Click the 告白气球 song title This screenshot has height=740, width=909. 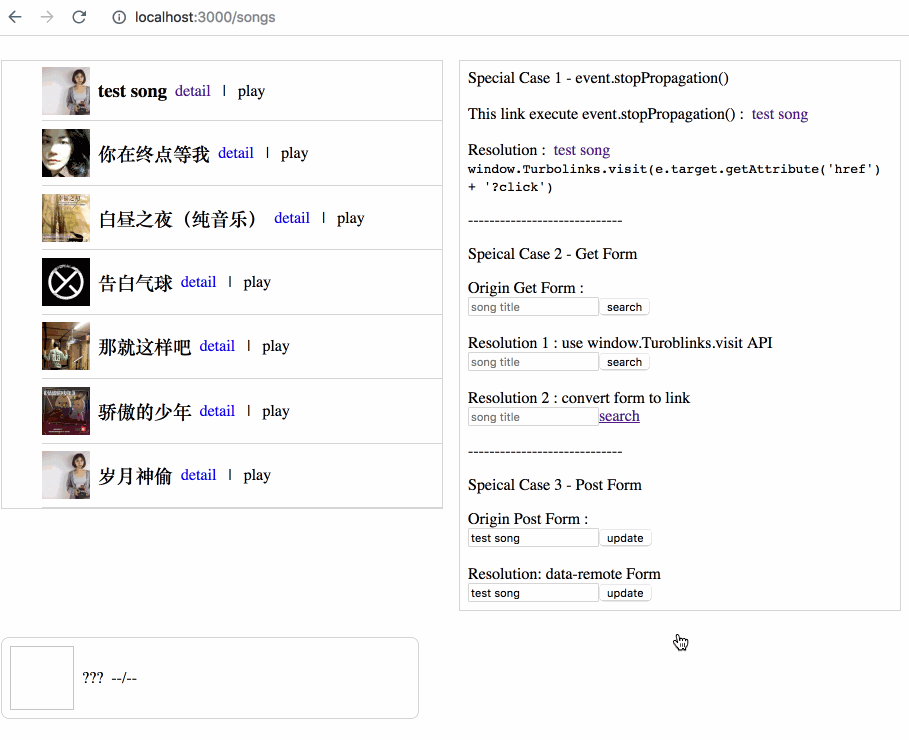click(x=136, y=283)
